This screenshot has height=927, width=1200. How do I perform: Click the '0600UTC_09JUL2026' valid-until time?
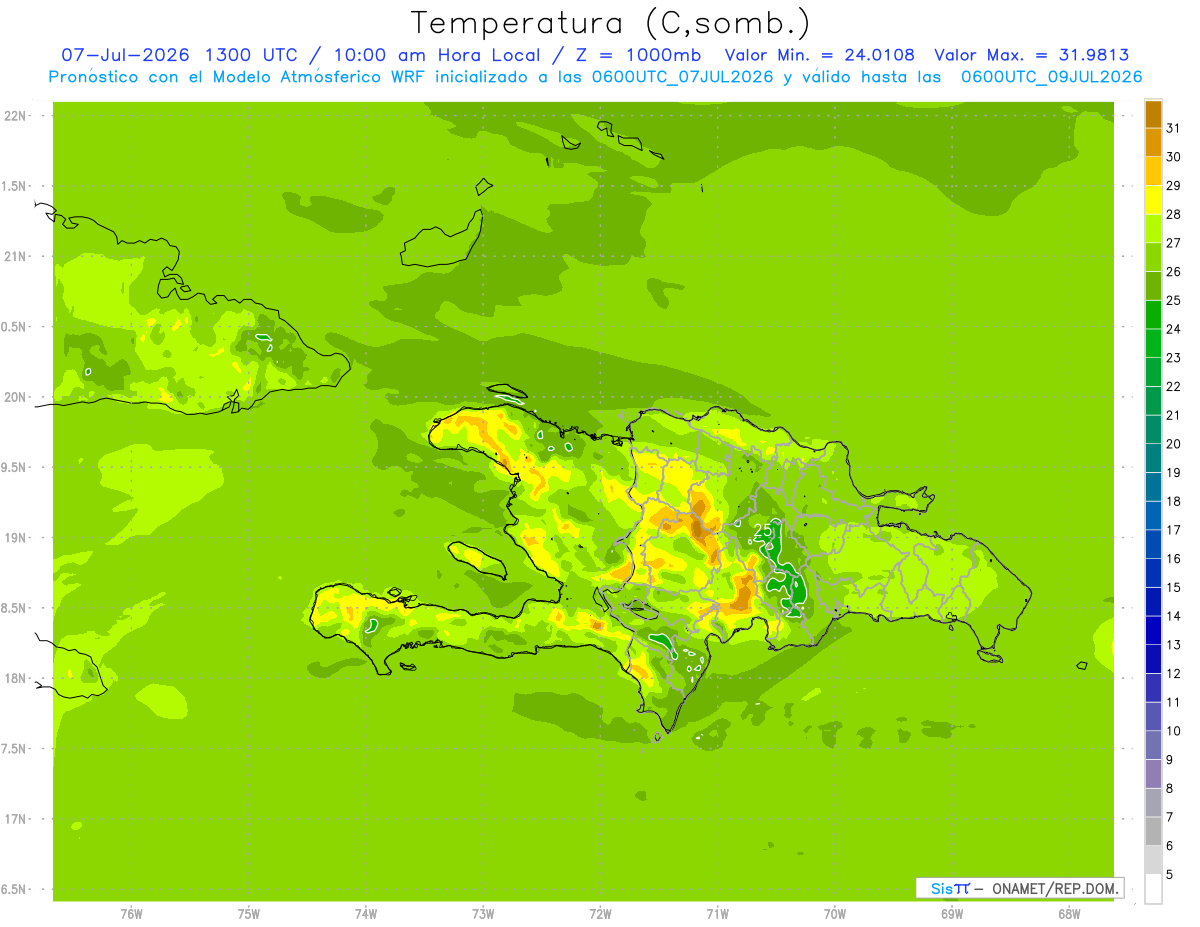click(x=1051, y=77)
